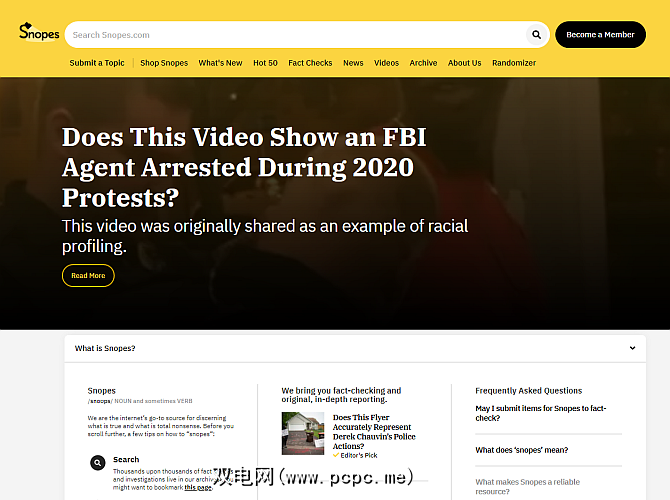Click the house flyer article thumbnail
This screenshot has height=500, width=670.
point(303,433)
